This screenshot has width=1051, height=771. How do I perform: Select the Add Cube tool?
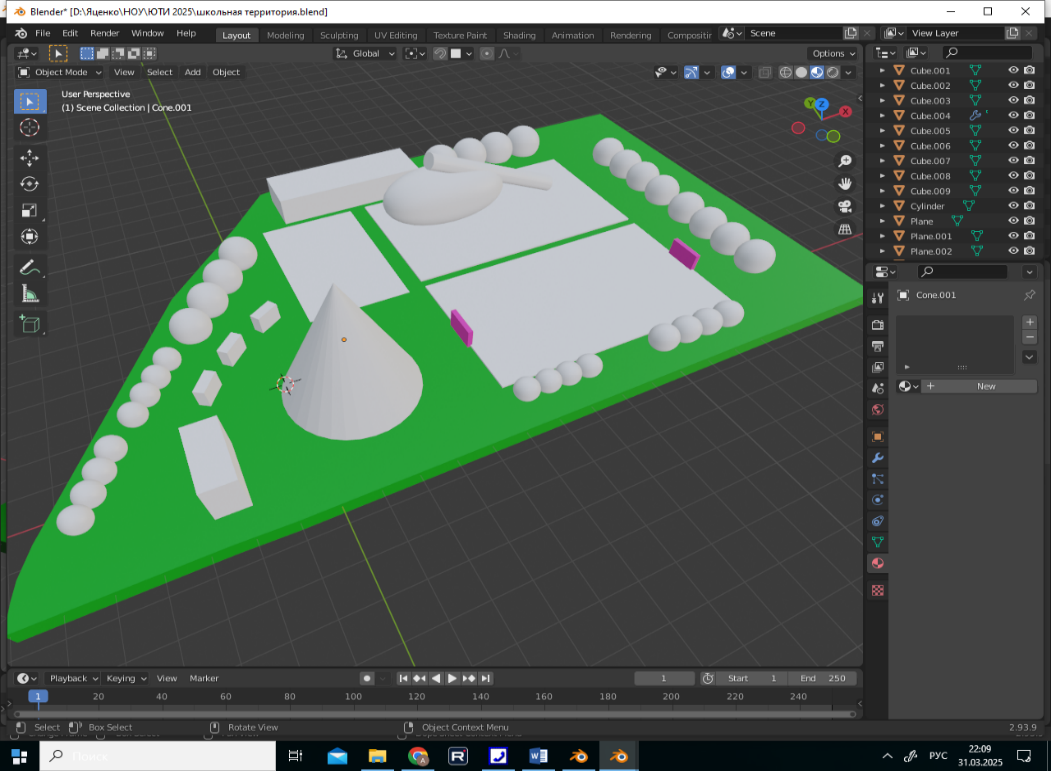[x=29, y=323]
